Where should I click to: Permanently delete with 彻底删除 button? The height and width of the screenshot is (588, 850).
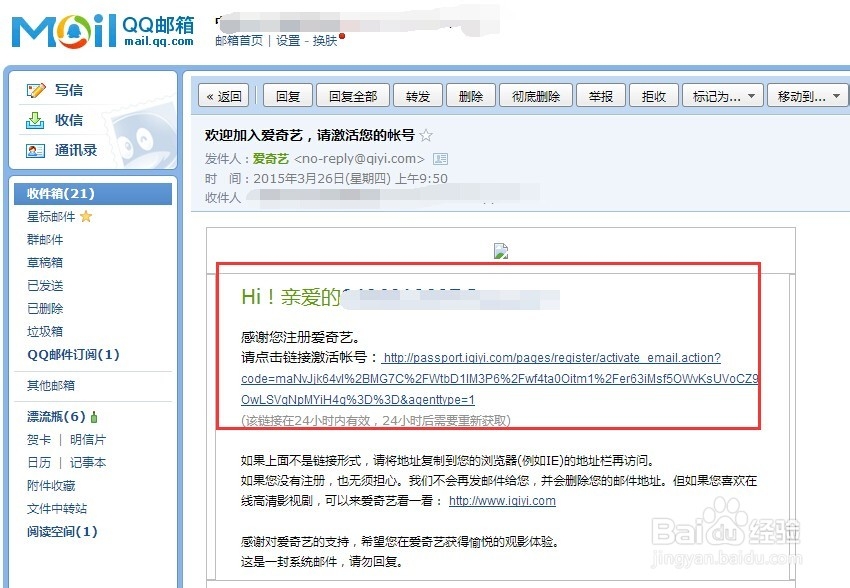tap(536, 96)
